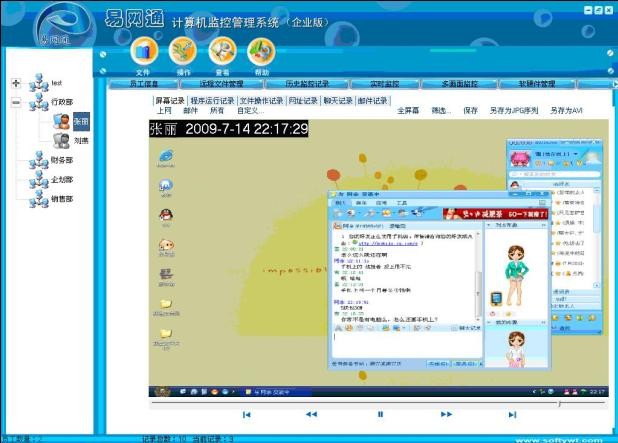The width and height of the screenshot is (618, 443).
Task: Jump to the first recorded frame
Action: pos(246,414)
